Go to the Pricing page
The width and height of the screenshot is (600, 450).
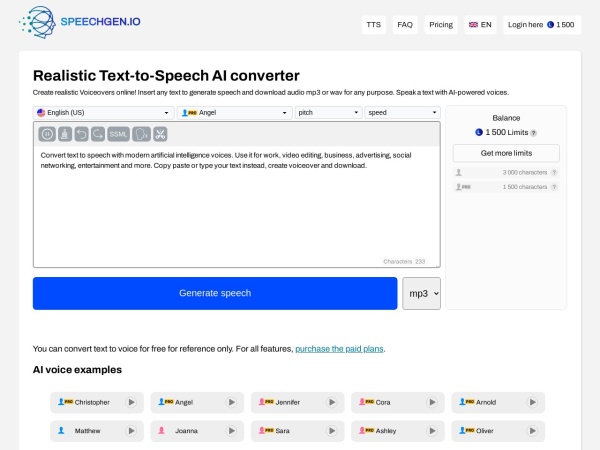[x=441, y=24]
